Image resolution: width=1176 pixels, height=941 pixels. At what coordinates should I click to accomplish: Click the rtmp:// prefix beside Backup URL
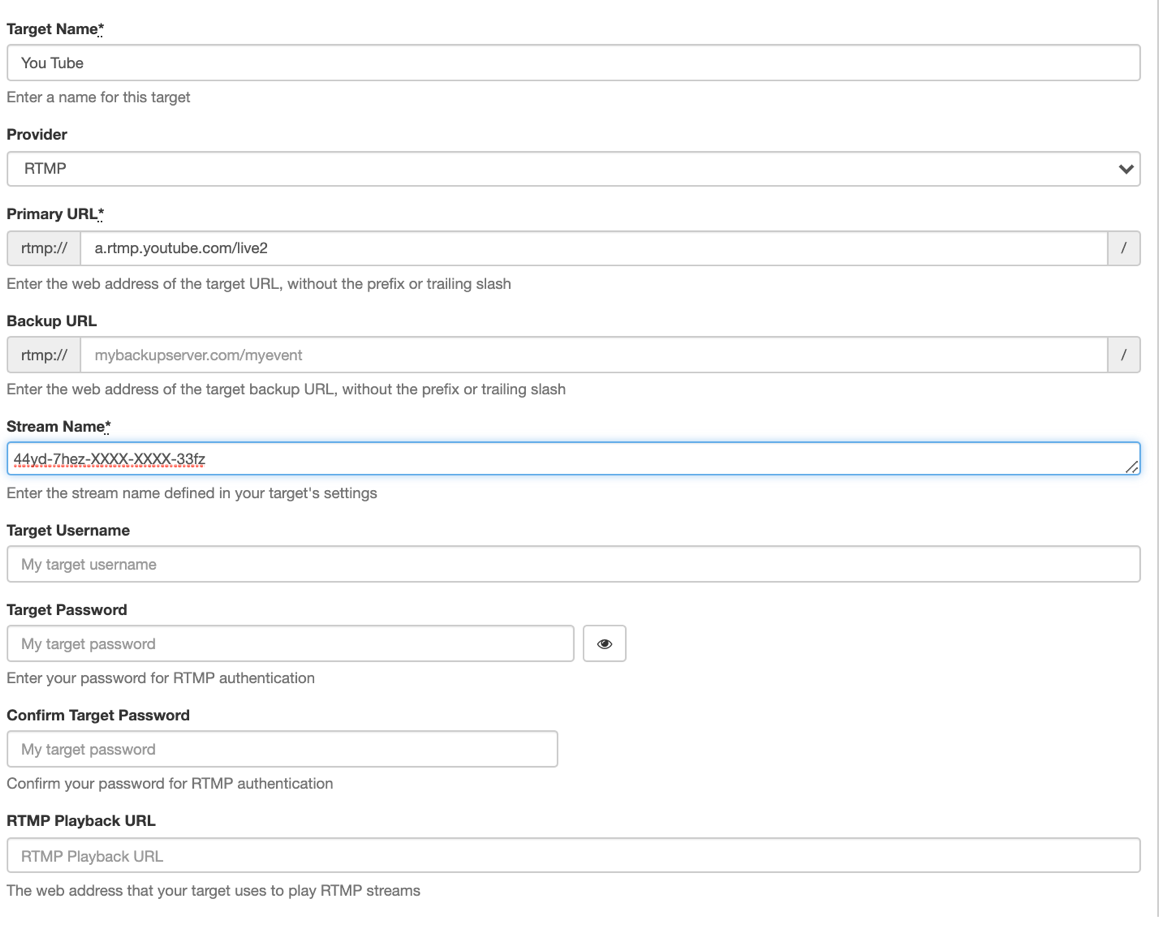coord(43,355)
